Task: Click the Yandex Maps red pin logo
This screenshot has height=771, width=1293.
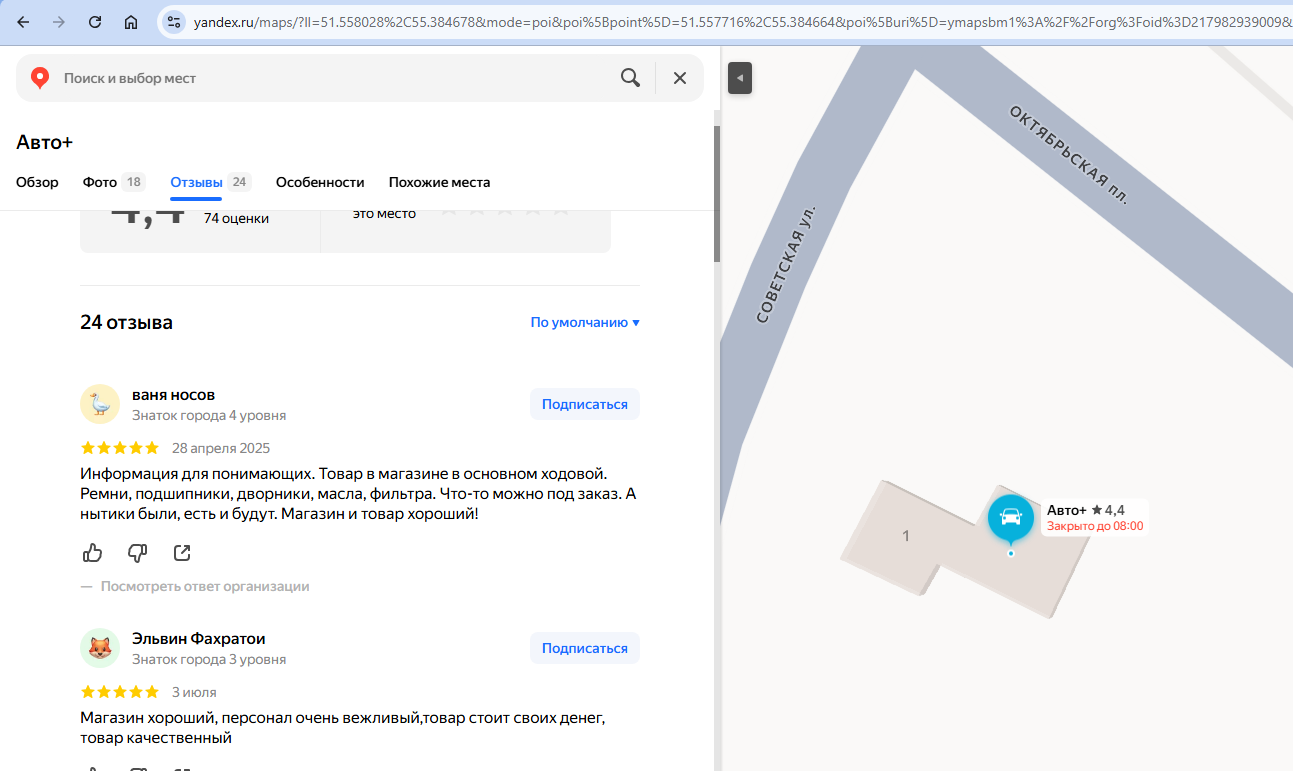Action: [x=40, y=78]
